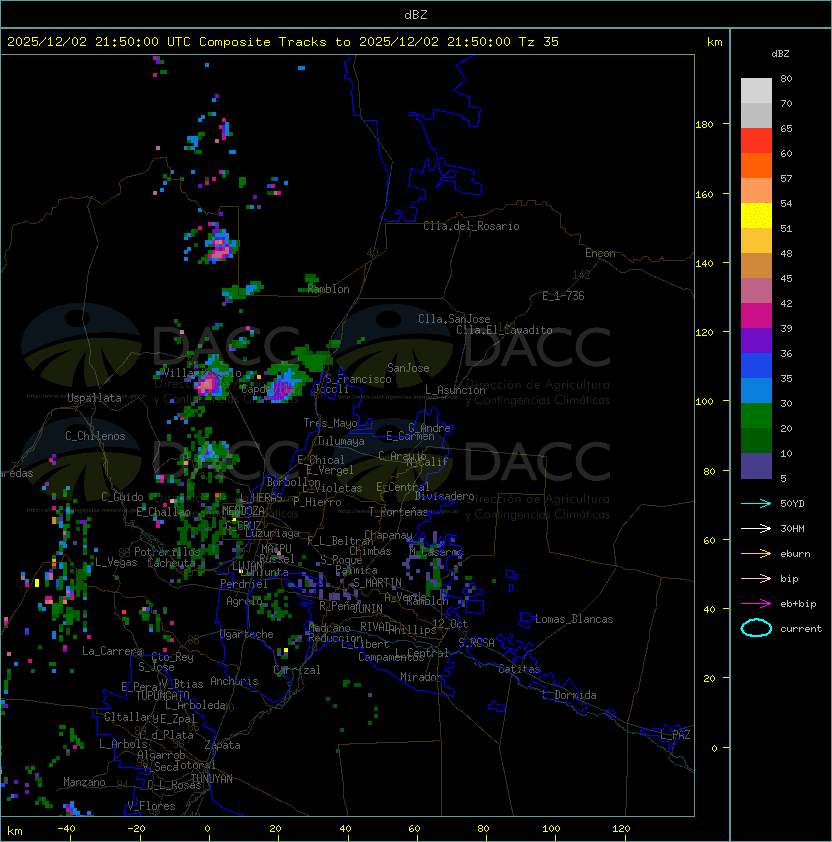Viewport: 832px width, 842px height.
Task: Click the 'current' legend label
Action: click(801, 629)
